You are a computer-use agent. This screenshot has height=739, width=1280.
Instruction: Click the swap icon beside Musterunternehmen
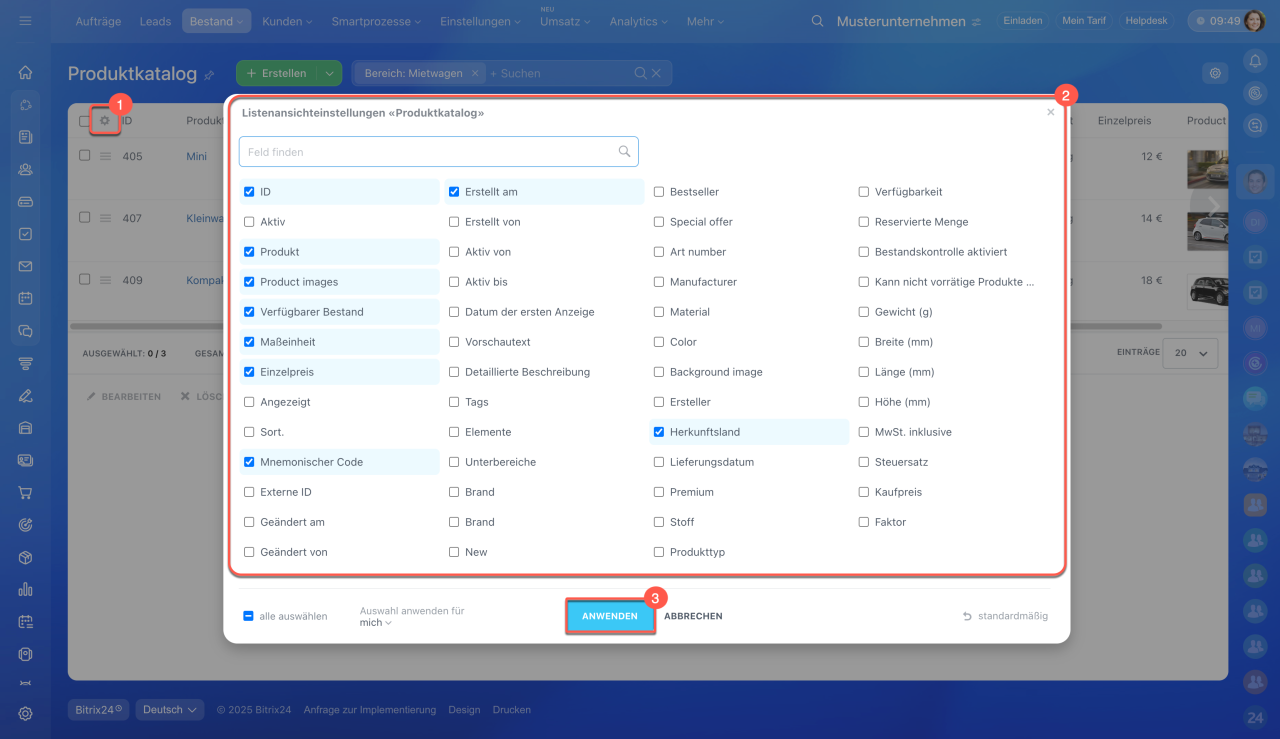coord(976,21)
